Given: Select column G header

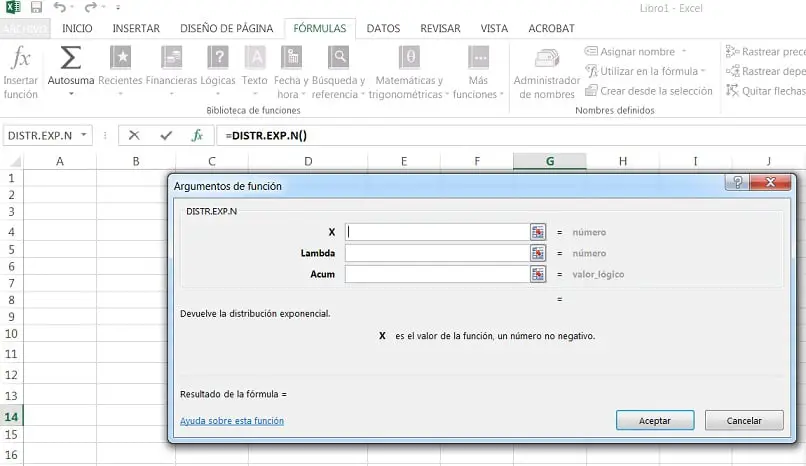Looking at the screenshot, I should [549, 161].
